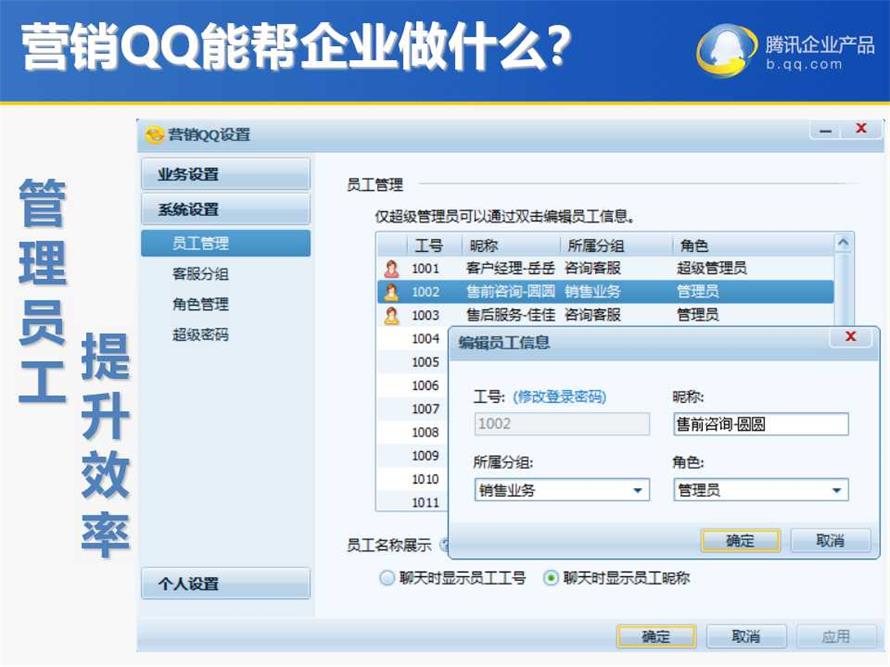Go to 超级密码 settings
This screenshot has height=667, width=890.
(200, 334)
